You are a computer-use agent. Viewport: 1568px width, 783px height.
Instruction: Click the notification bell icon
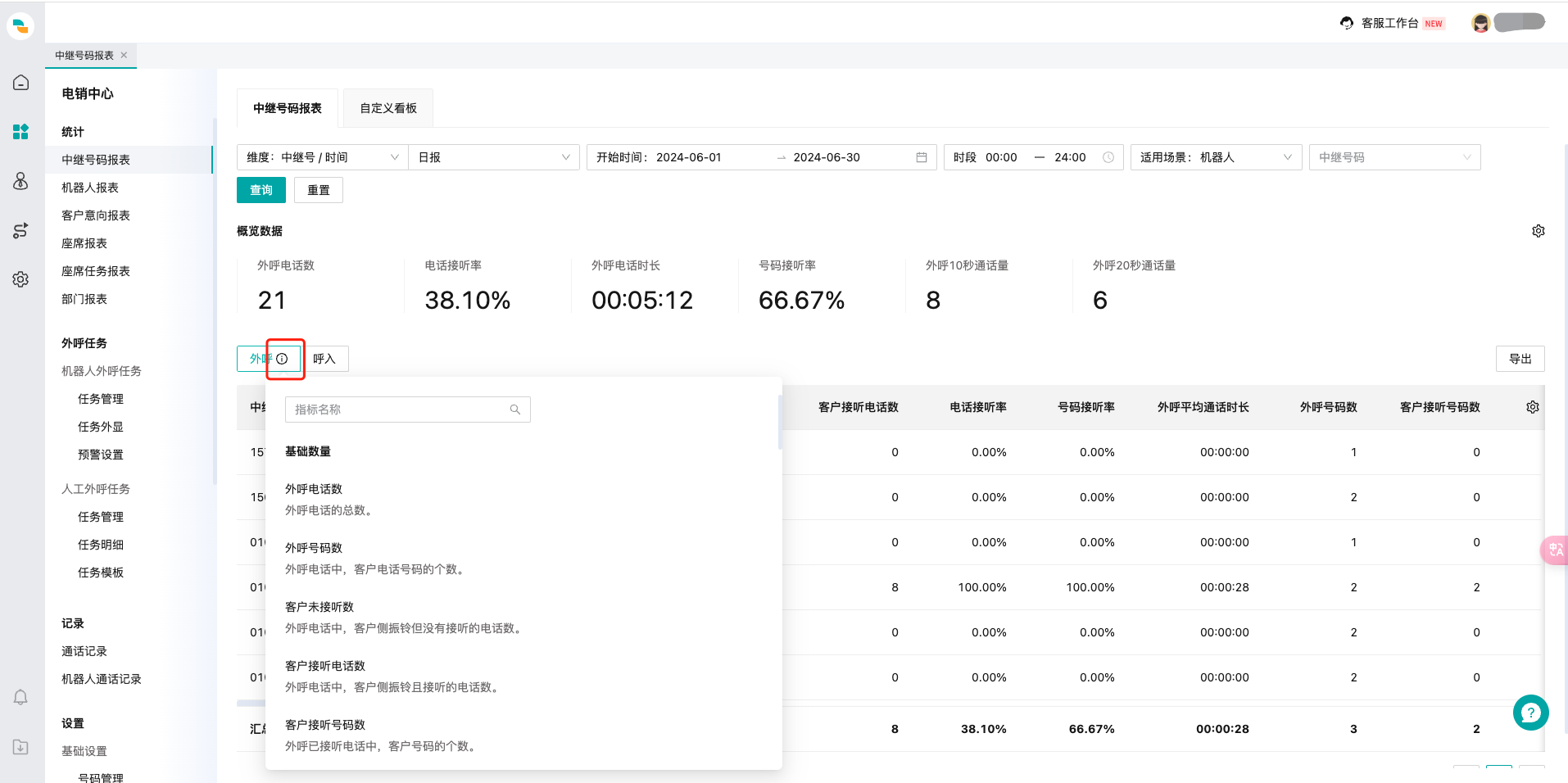point(21,697)
